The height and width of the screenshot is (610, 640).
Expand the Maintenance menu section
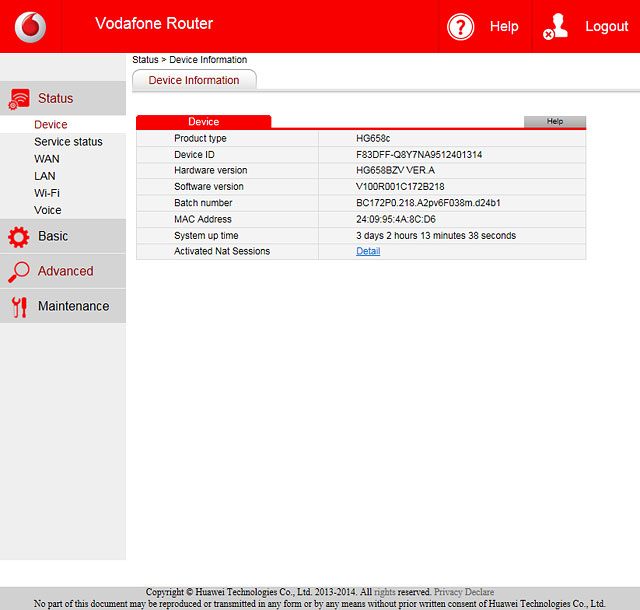pos(73,306)
